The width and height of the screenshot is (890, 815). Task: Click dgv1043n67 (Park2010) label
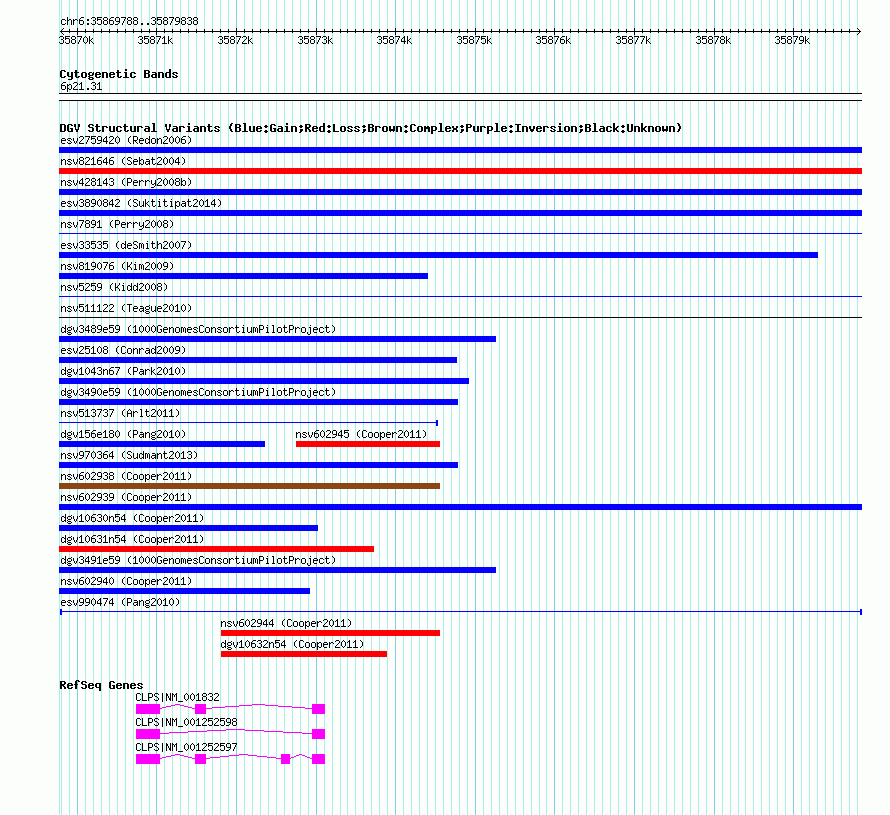pos(123,371)
